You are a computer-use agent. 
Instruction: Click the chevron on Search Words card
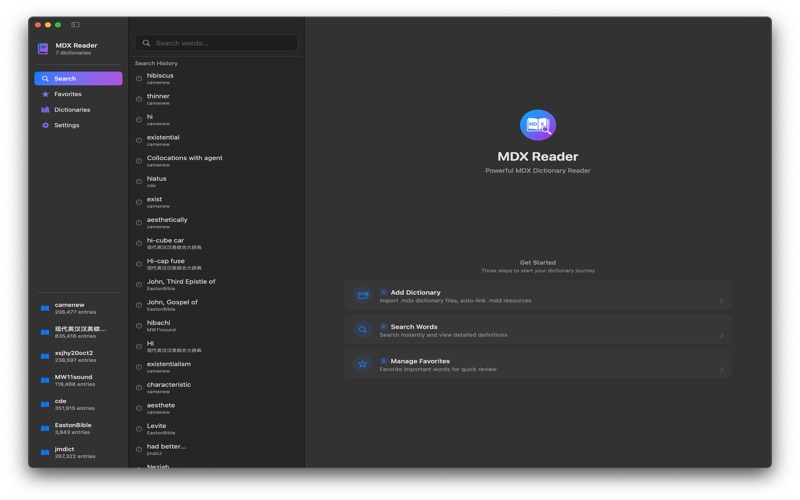pyautogui.click(x=721, y=335)
